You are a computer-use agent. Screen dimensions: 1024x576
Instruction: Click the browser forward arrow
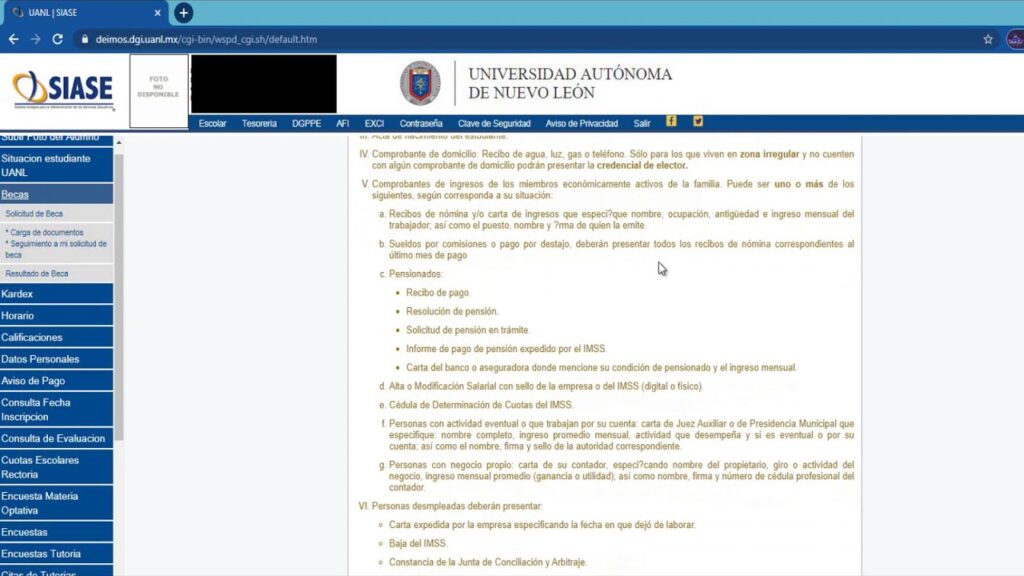[x=35, y=39]
